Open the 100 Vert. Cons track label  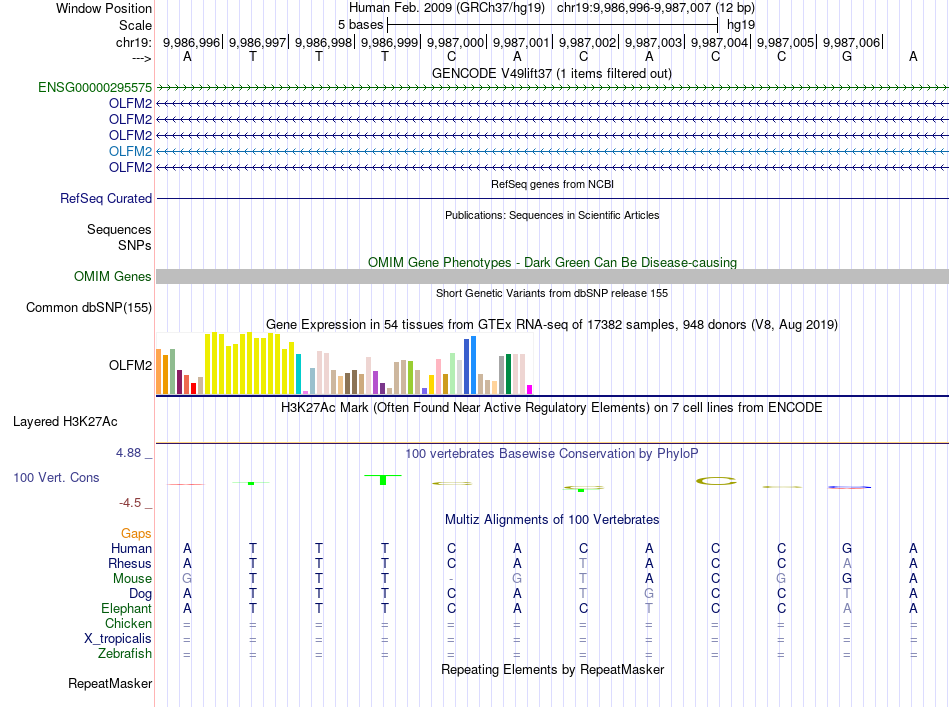click(56, 477)
